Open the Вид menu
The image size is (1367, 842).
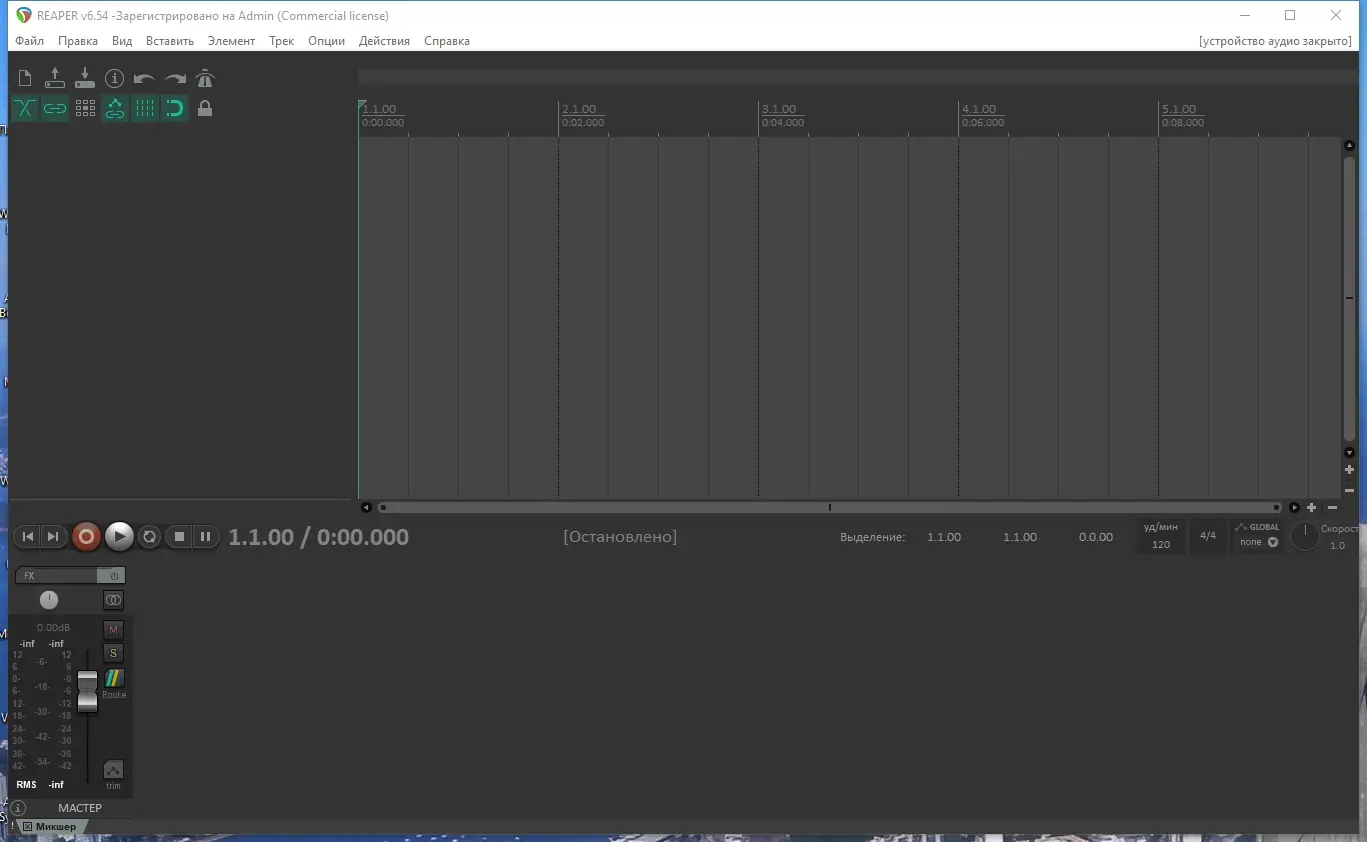(x=122, y=41)
